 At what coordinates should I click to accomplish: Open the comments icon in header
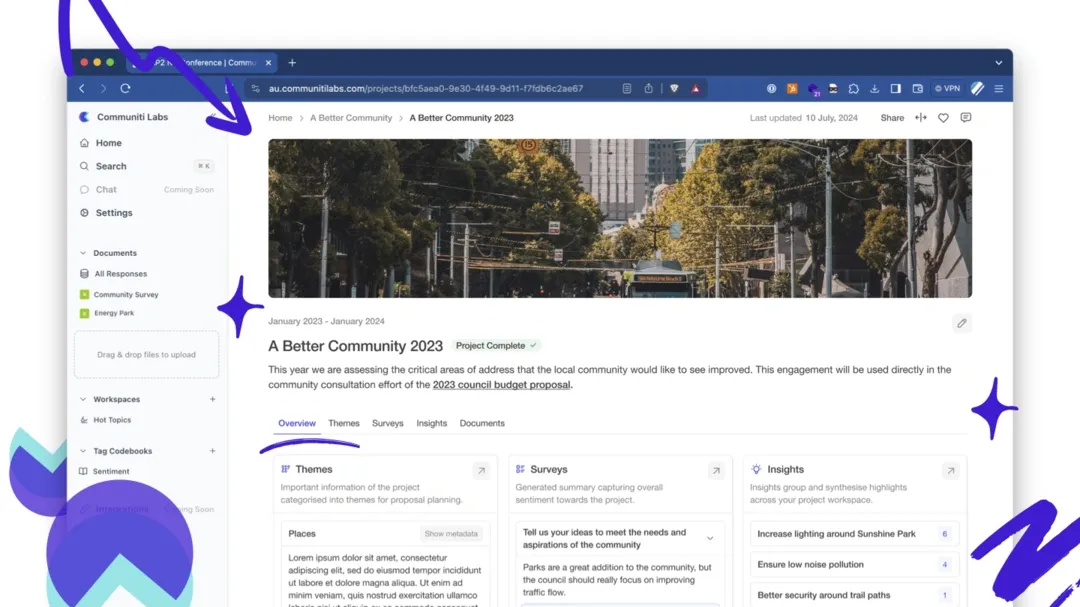click(966, 118)
